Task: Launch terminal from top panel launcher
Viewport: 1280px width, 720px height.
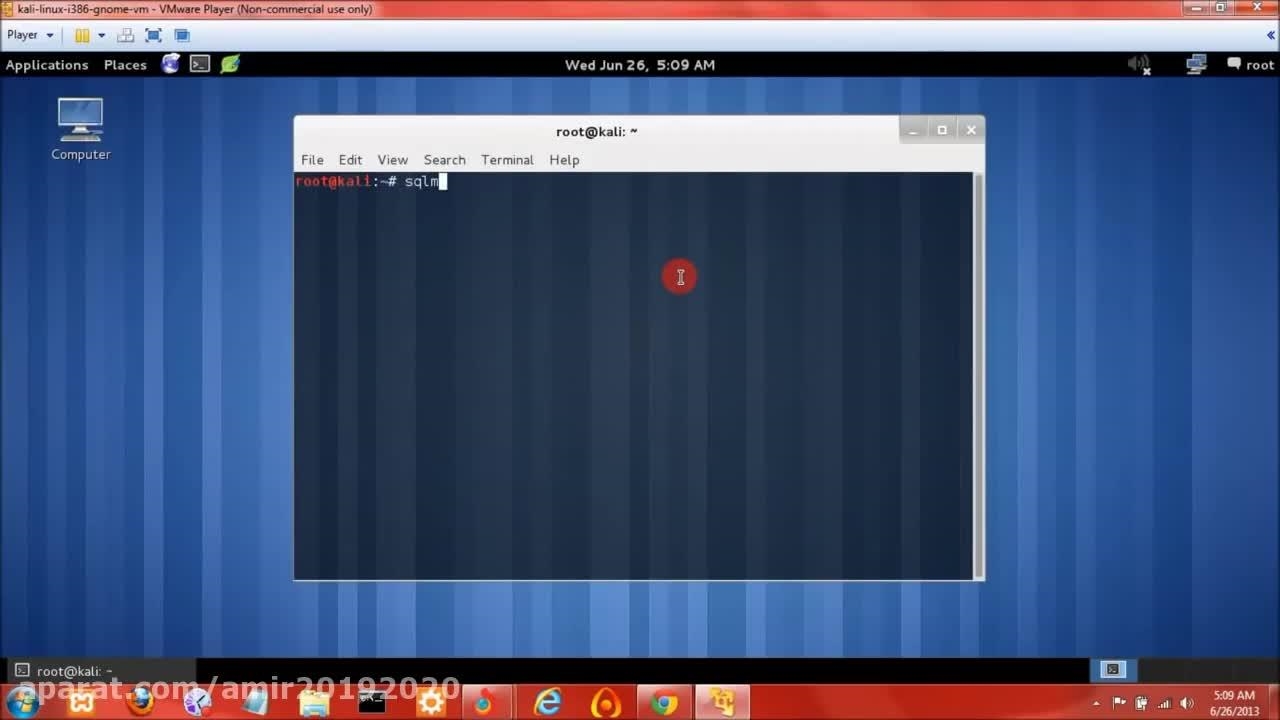Action: coord(200,64)
